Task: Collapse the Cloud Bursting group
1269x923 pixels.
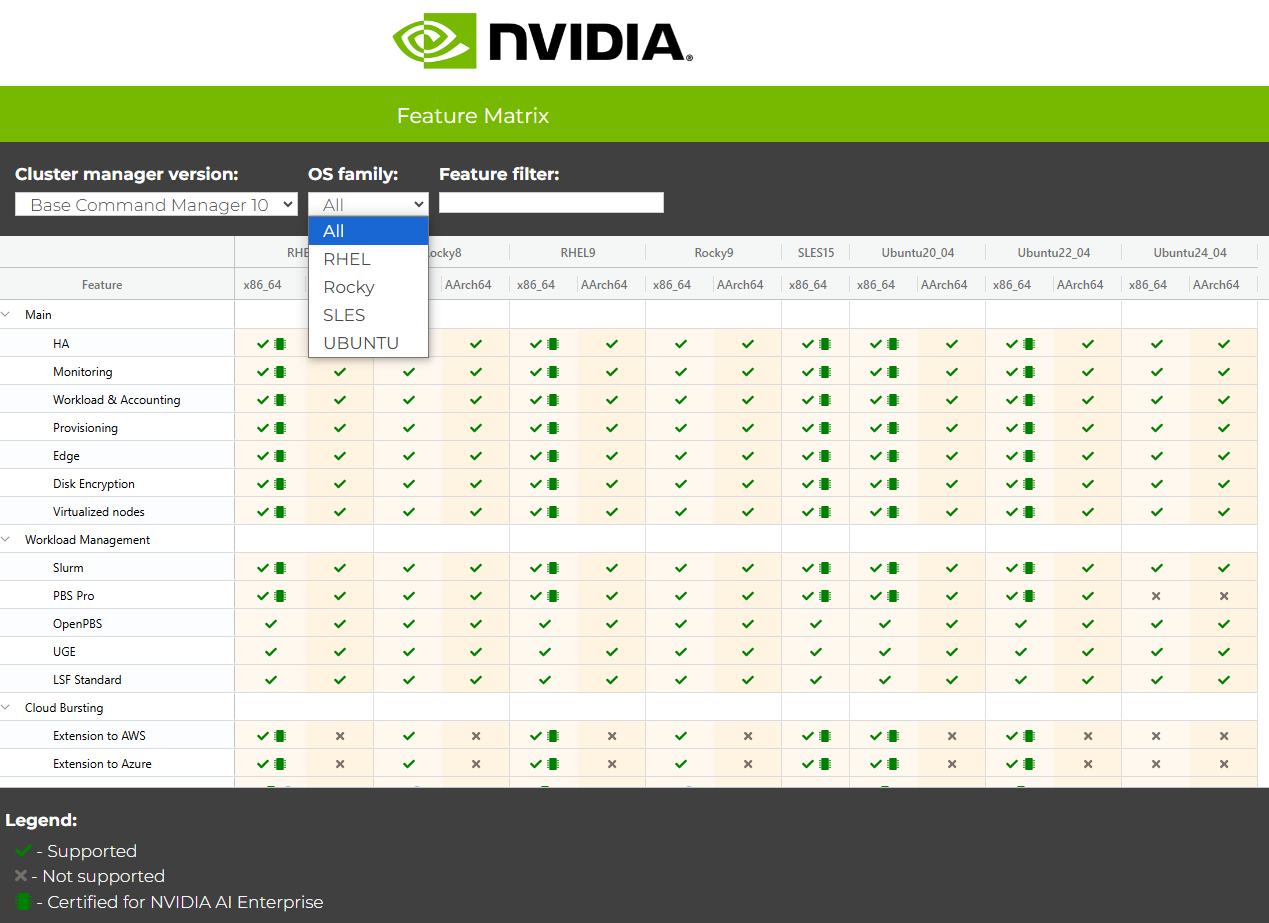Action: pos(6,707)
